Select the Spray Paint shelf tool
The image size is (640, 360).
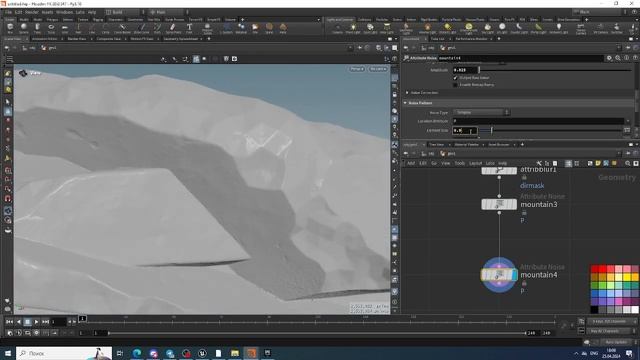click(x=173, y=28)
